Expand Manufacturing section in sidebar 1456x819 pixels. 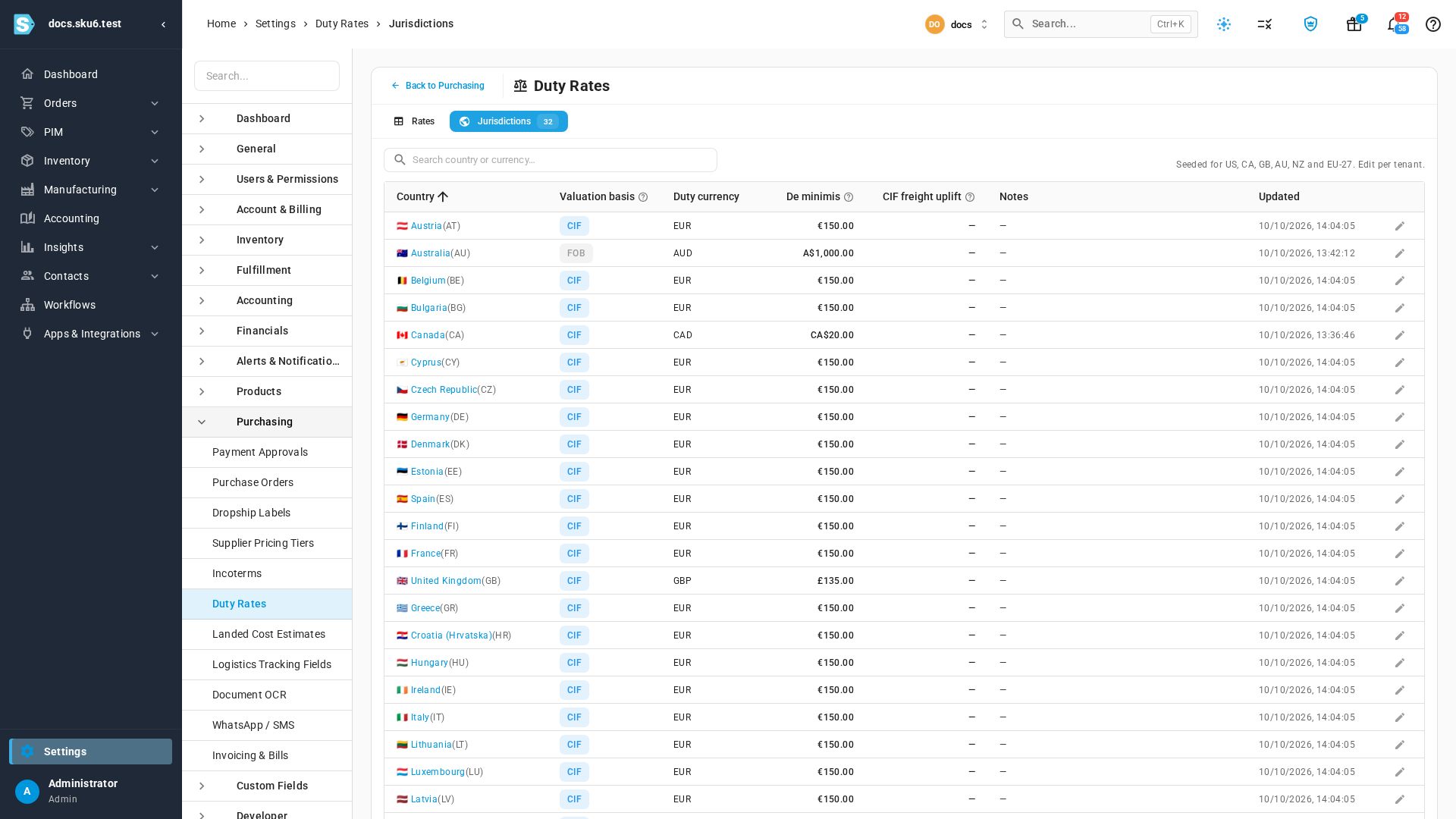(x=155, y=190)
